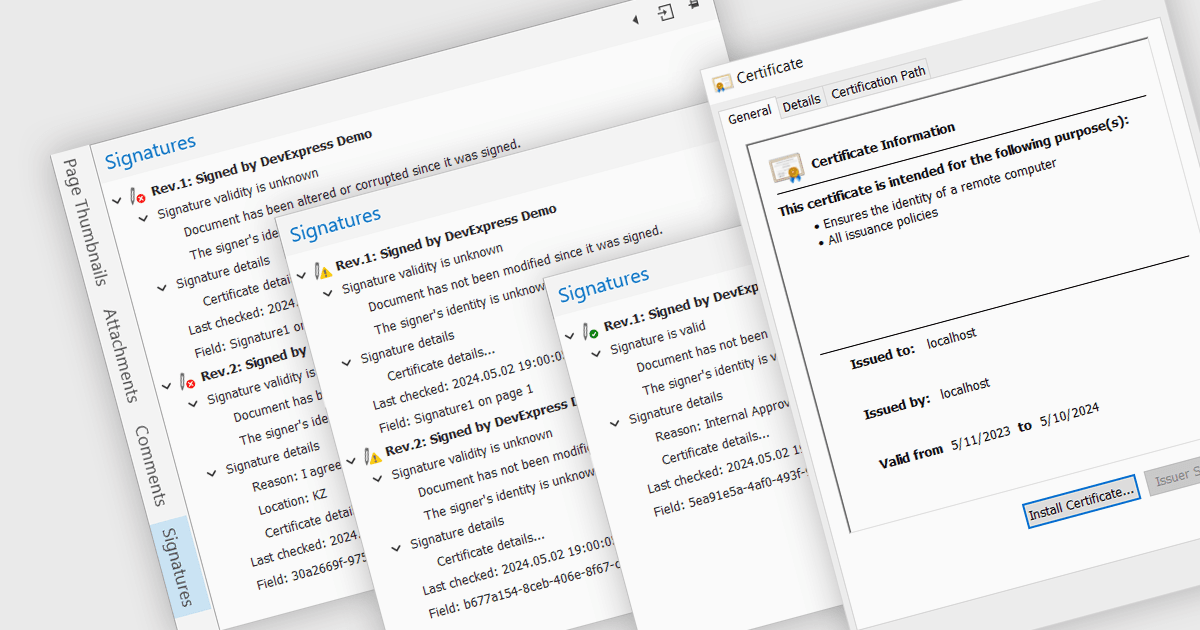Screen dimensions: 1200x630
Task: Open Certificate details link under red-error Rev.1
Action: coord(246,291)
